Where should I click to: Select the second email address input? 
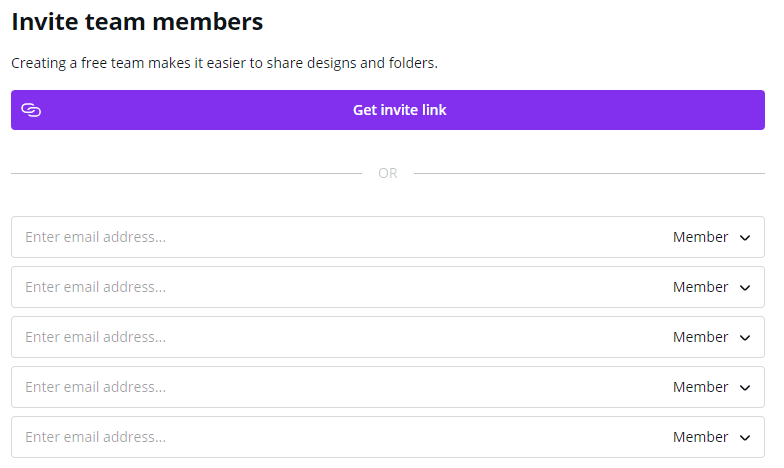330,287
